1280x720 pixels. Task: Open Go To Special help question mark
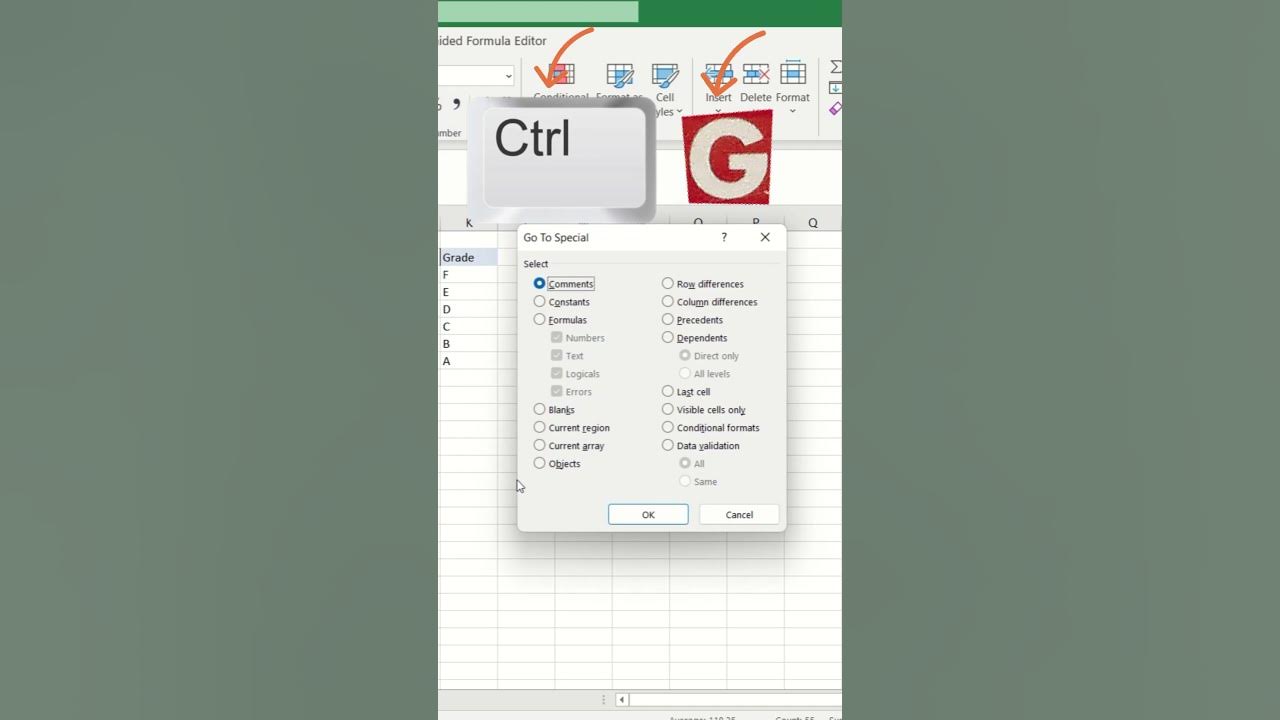[724, 238]
